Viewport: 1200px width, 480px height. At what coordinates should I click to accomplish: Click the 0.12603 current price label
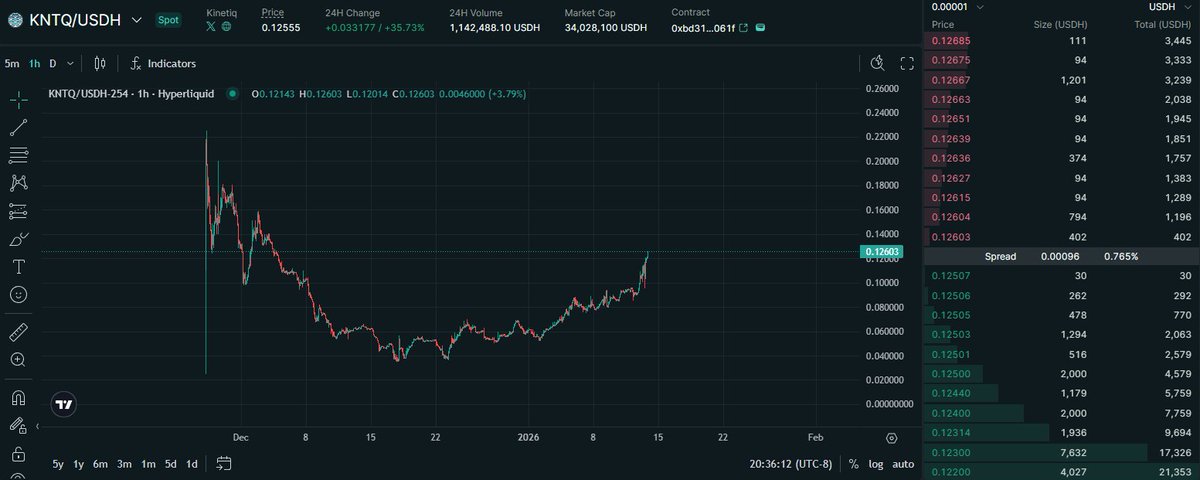pyautogui.click(x=881, y=252)
